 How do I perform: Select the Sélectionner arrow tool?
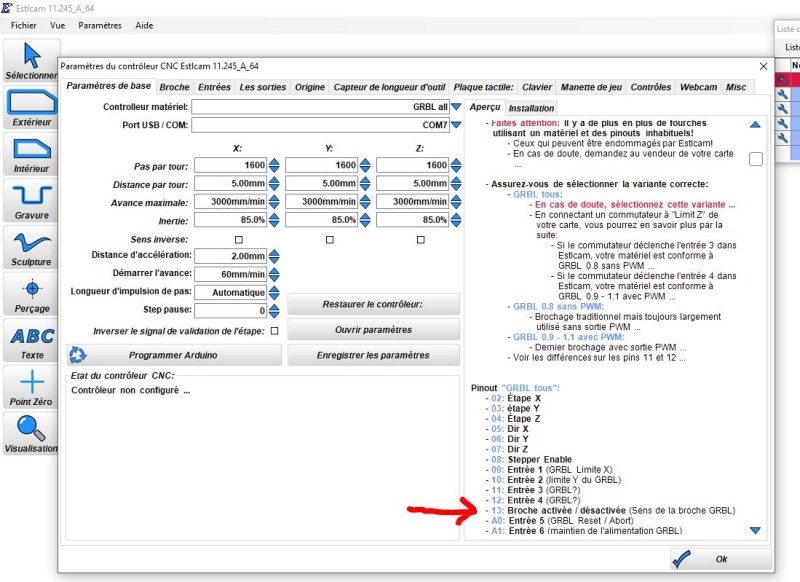pos(32,61)
